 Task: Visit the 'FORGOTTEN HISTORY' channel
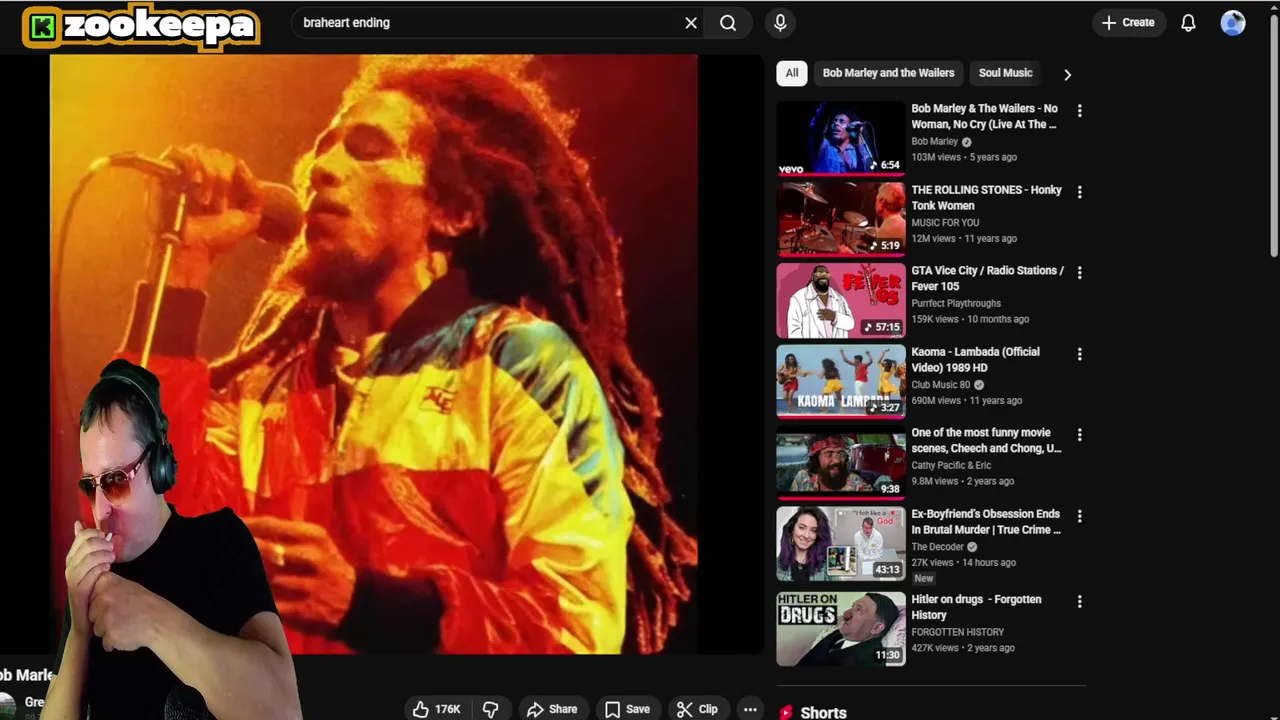tap(958, 632)
